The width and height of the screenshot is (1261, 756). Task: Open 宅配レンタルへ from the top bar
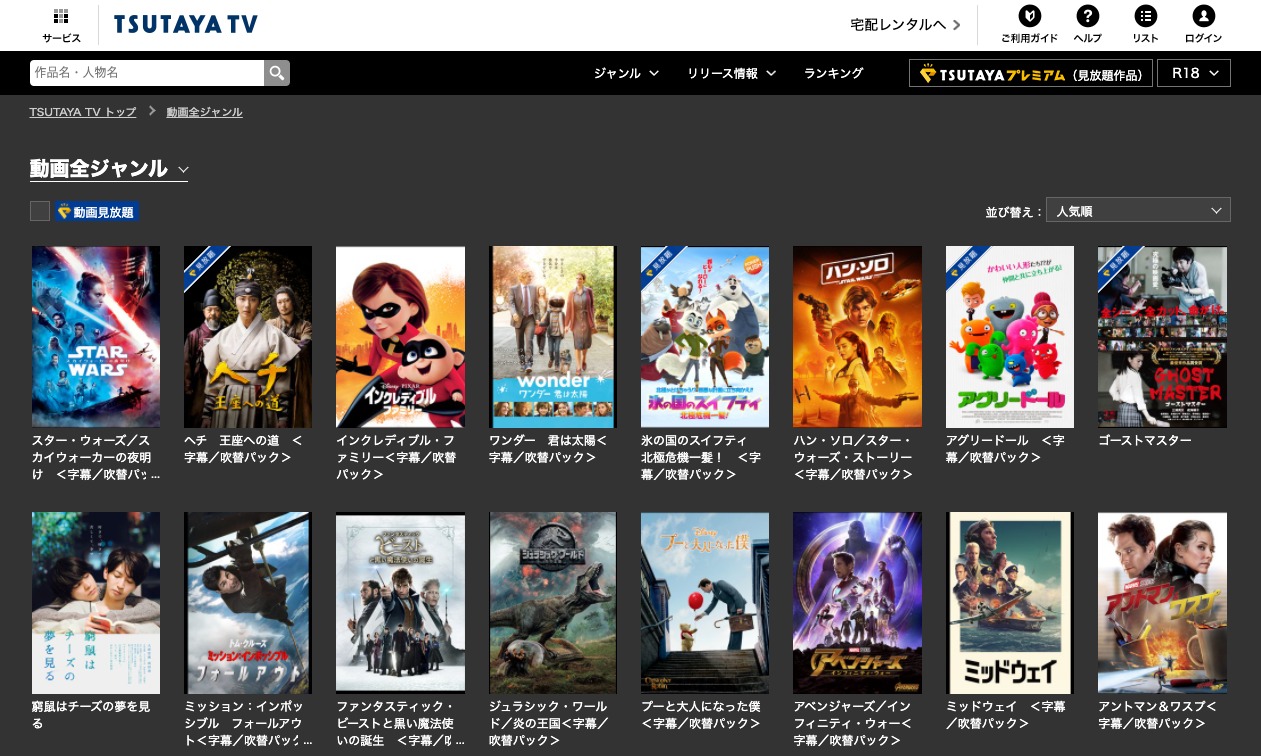pos(897,25)
